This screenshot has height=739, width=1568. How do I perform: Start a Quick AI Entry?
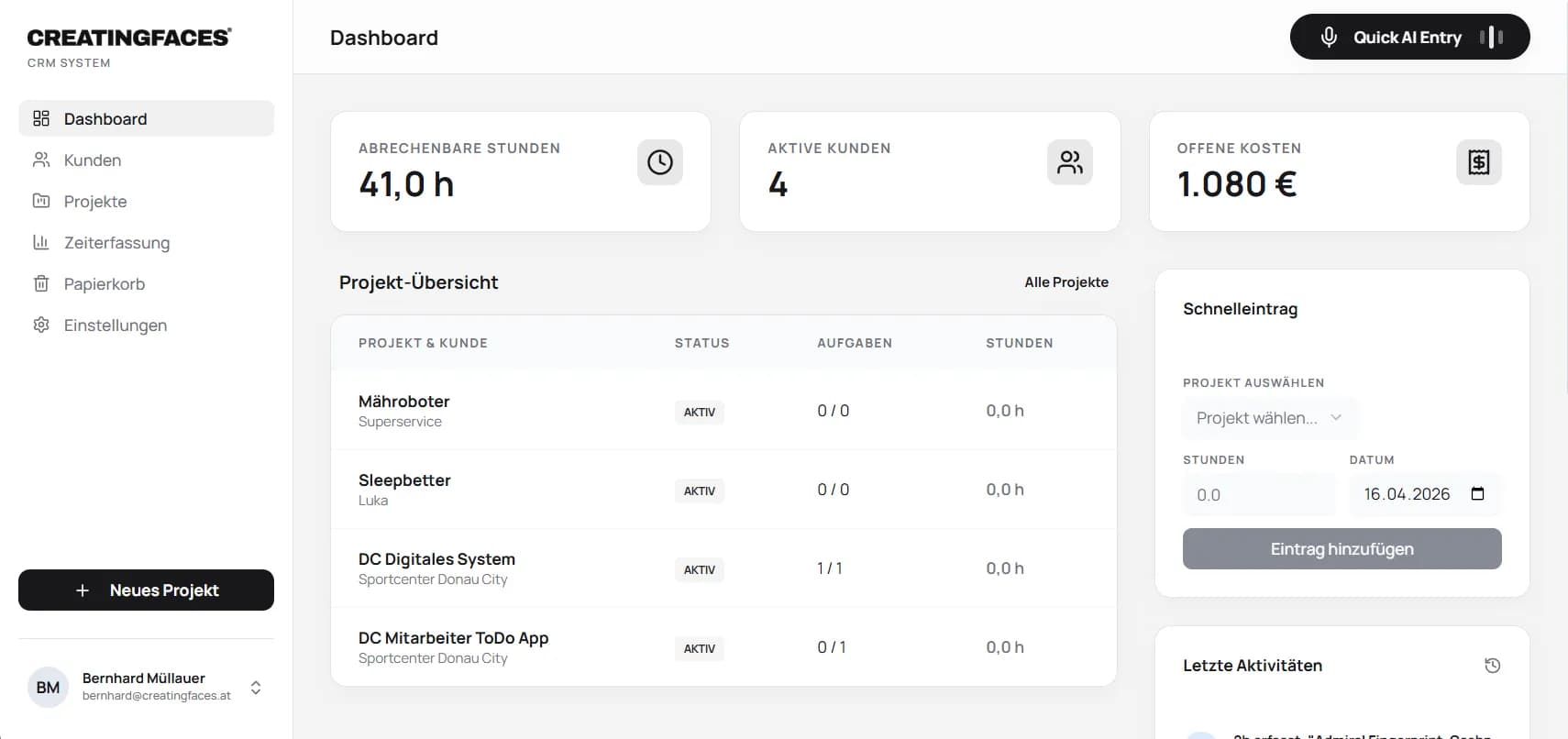(1409, 37)
